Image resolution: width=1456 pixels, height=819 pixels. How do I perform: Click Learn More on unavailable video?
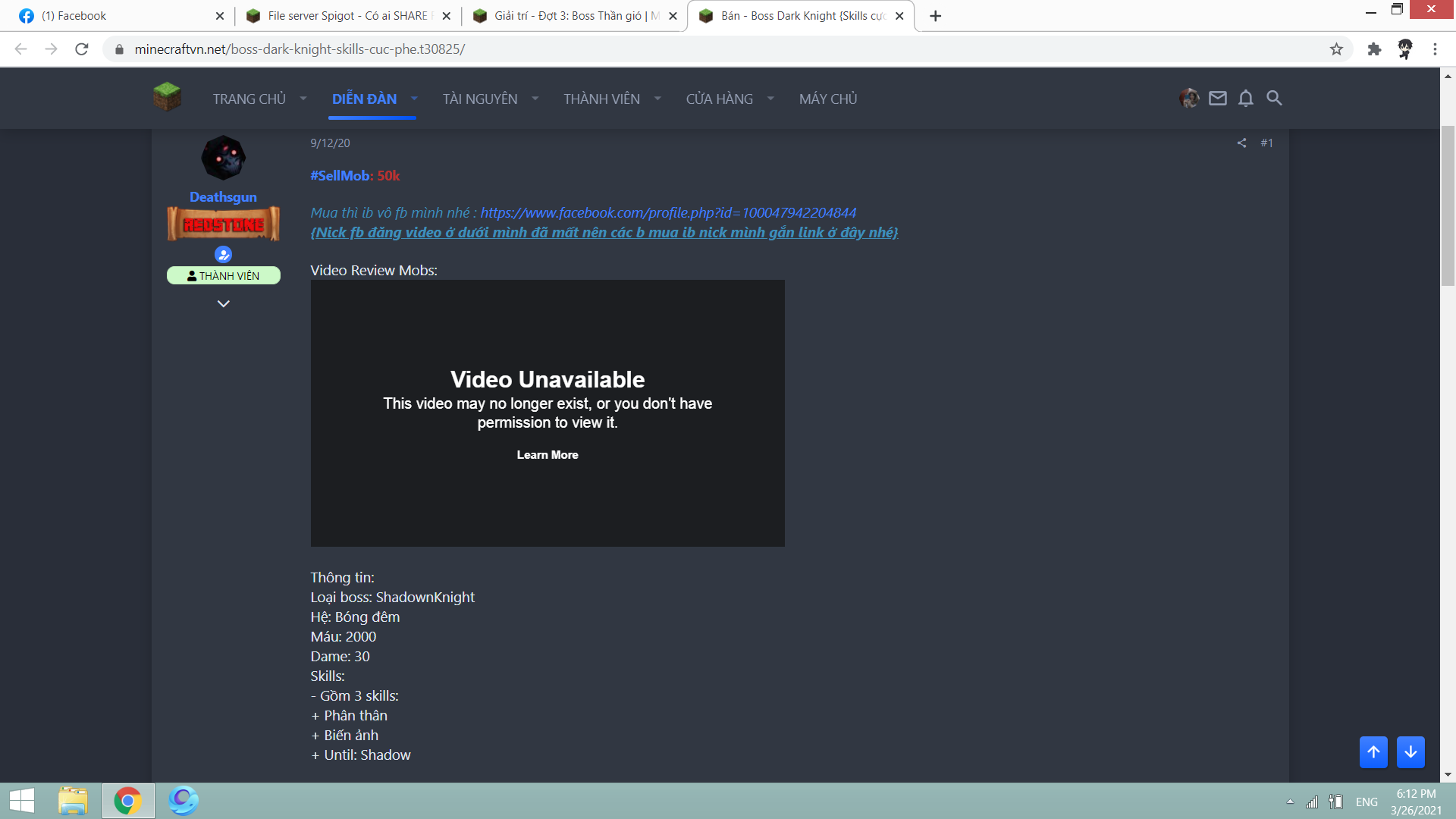click(547, 455)
